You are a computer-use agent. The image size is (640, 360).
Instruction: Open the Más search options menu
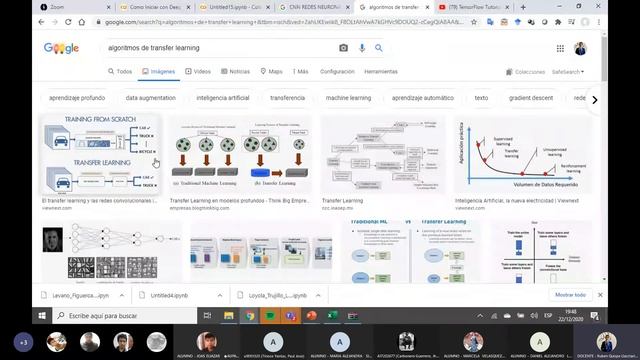(x=301, y=71)
